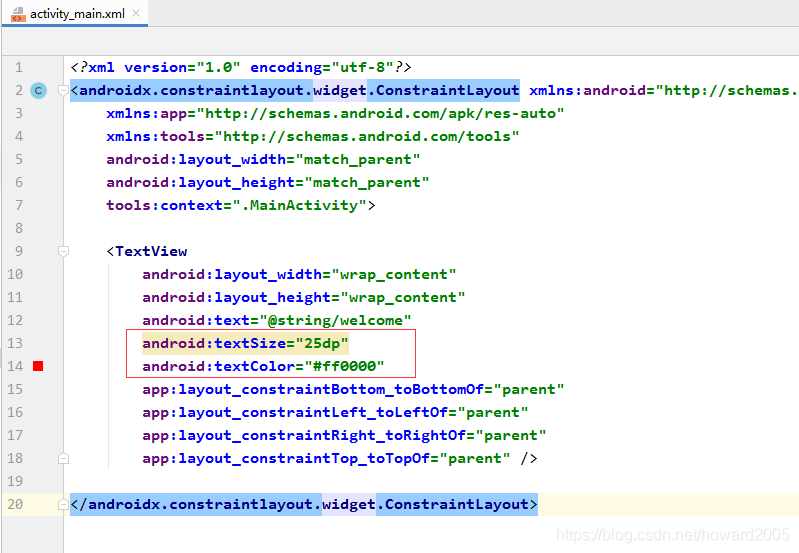The image size is (799, 553).
Task: Click the xmlns:android attribute on line 2
Action: 662,91
